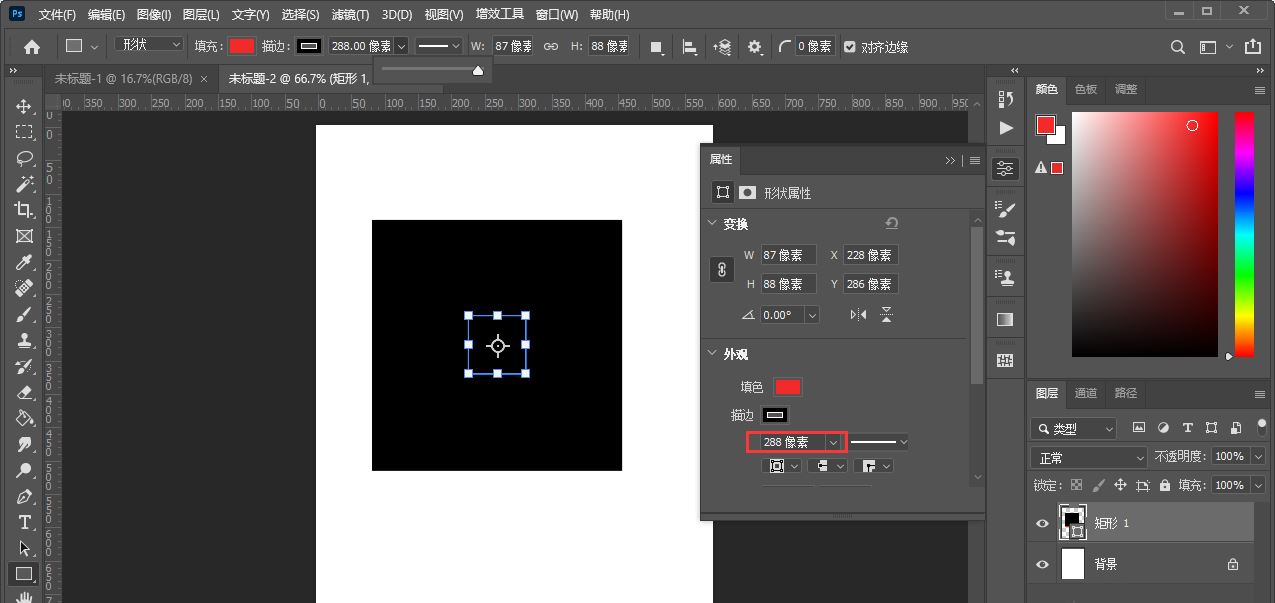The height and width of the screenshot is (603, 1275).
Task: Open path alignment options
Action: tap(690, 47)
